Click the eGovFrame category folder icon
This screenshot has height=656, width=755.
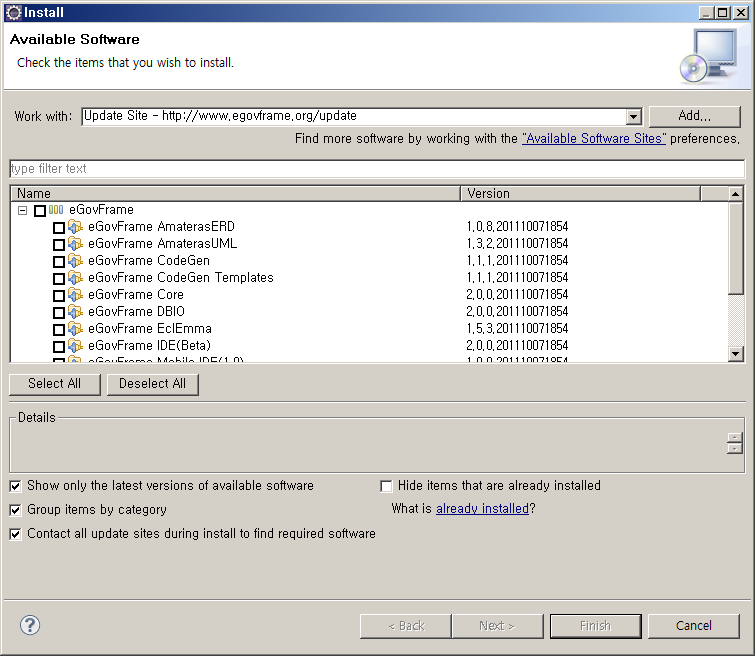(56, 210)
